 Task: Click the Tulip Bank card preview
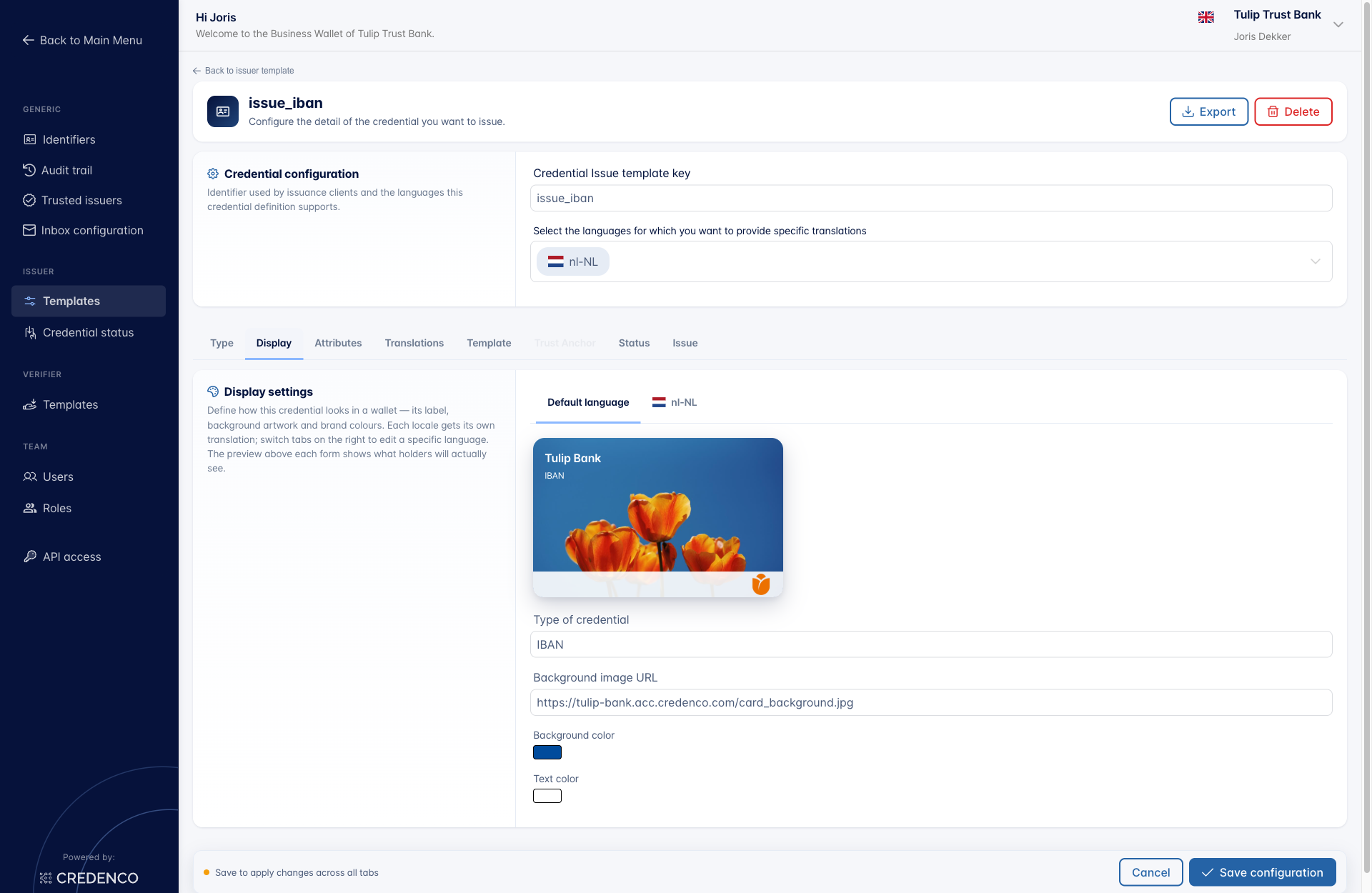pyautogui.click(x=658, y=517)
